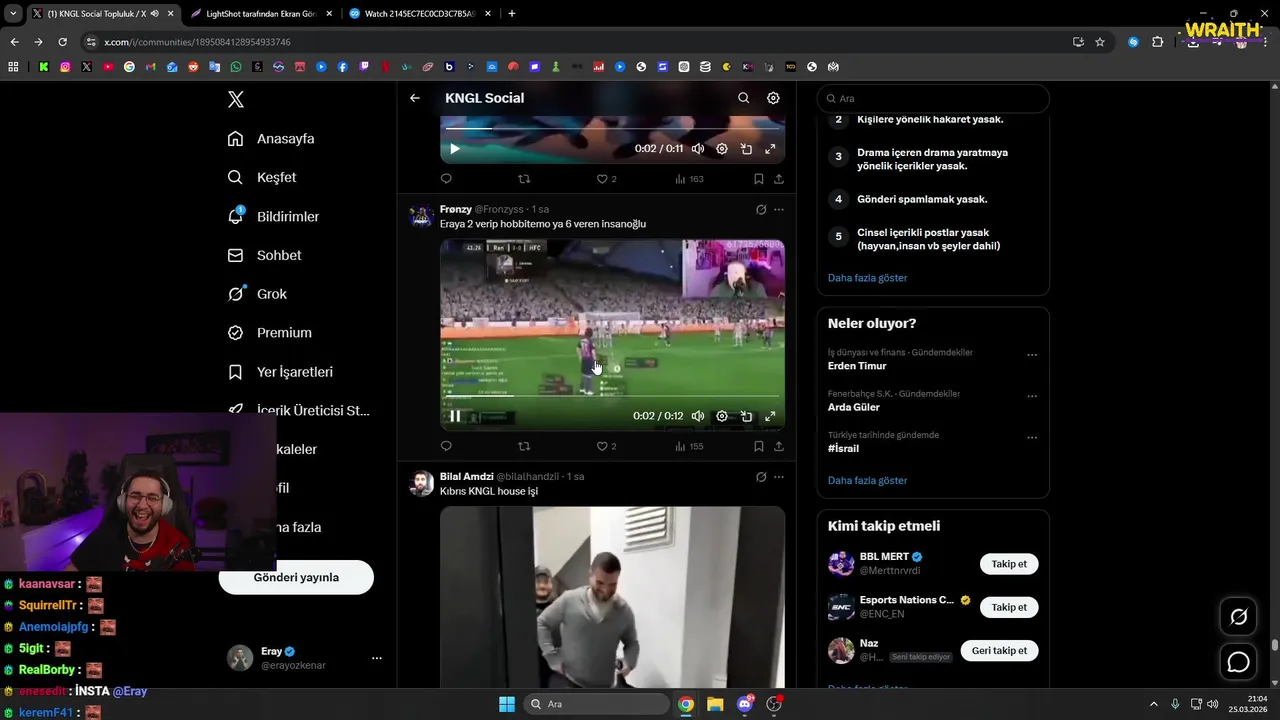Open Premium in the sidebar

click(269, 333)
